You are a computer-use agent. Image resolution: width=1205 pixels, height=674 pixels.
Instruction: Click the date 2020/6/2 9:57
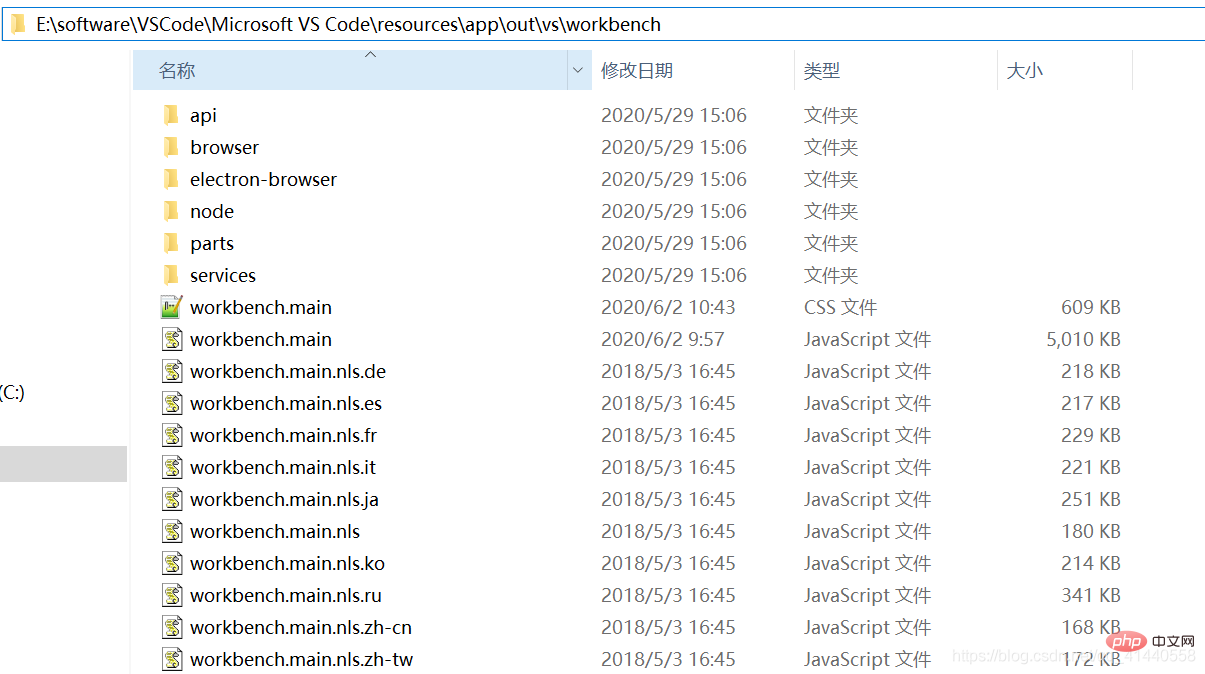662,339
